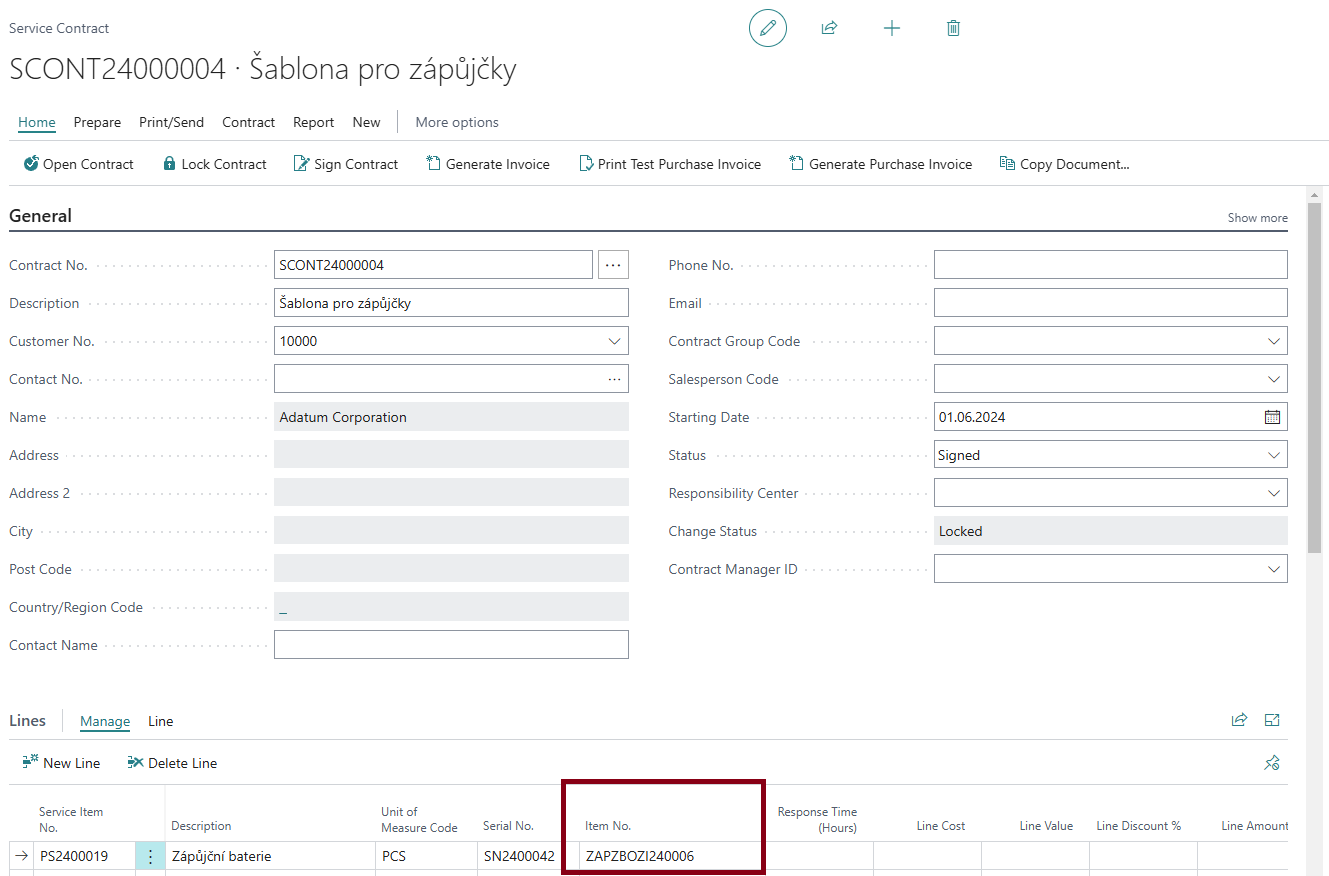Viewport: 1329px width, 876px height.
Task: Click the share icon in page header
Action: [x=829, y=28]
